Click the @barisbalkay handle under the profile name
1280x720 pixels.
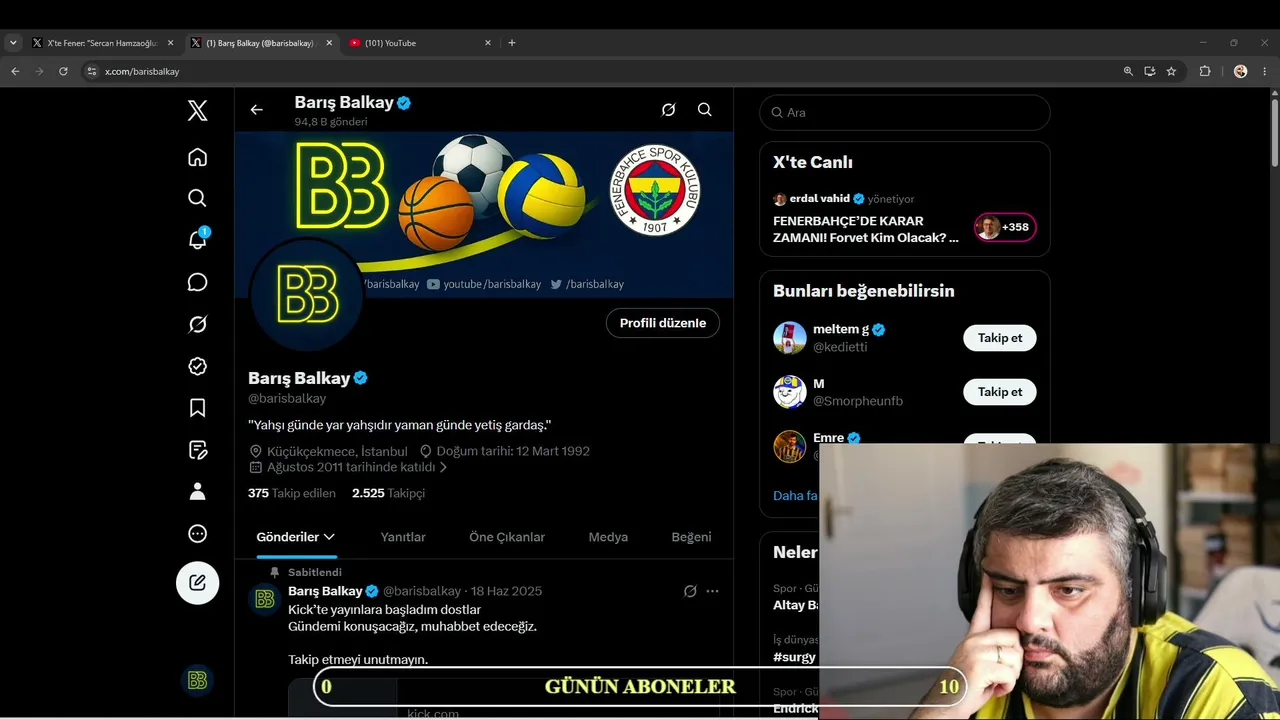[287, 398]
